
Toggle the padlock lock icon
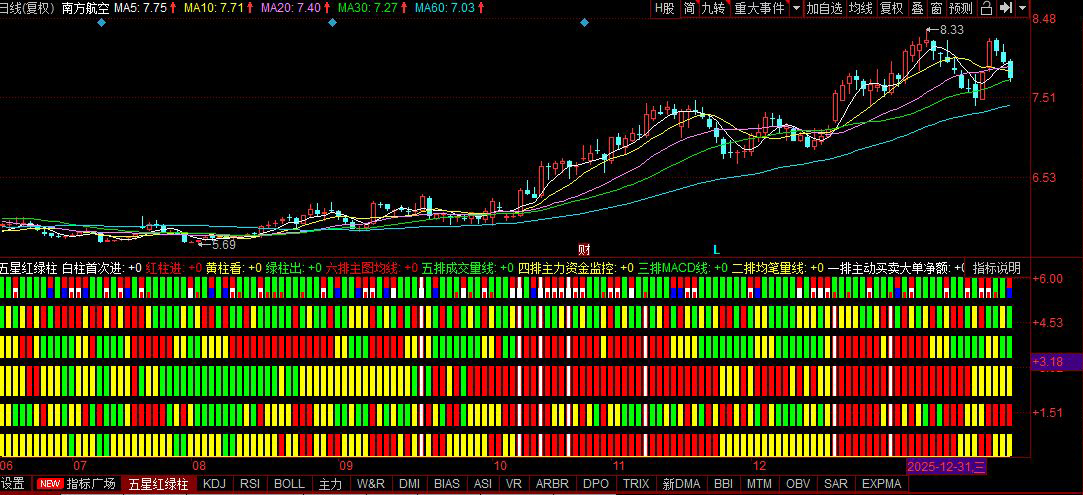click(987, 8)
